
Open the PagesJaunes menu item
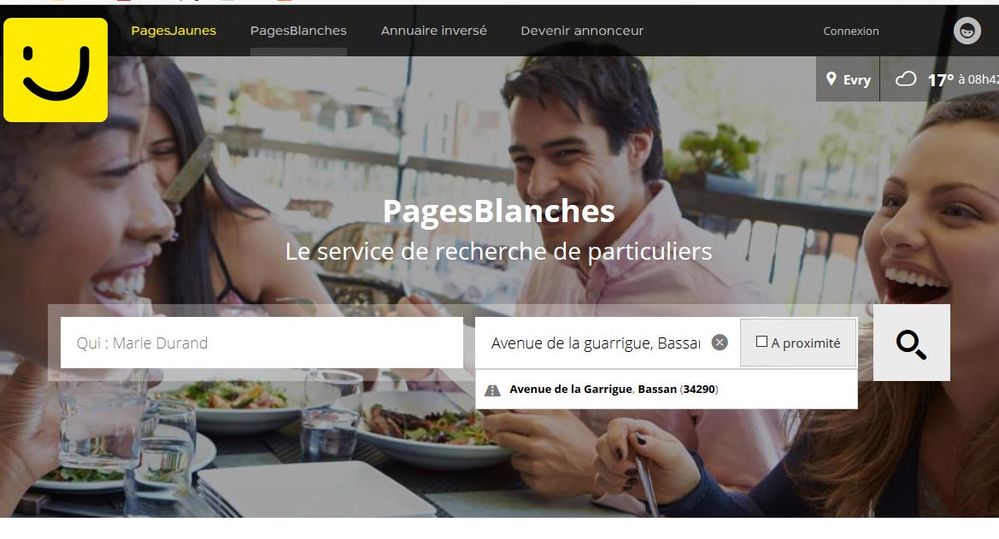click(173, 31)
